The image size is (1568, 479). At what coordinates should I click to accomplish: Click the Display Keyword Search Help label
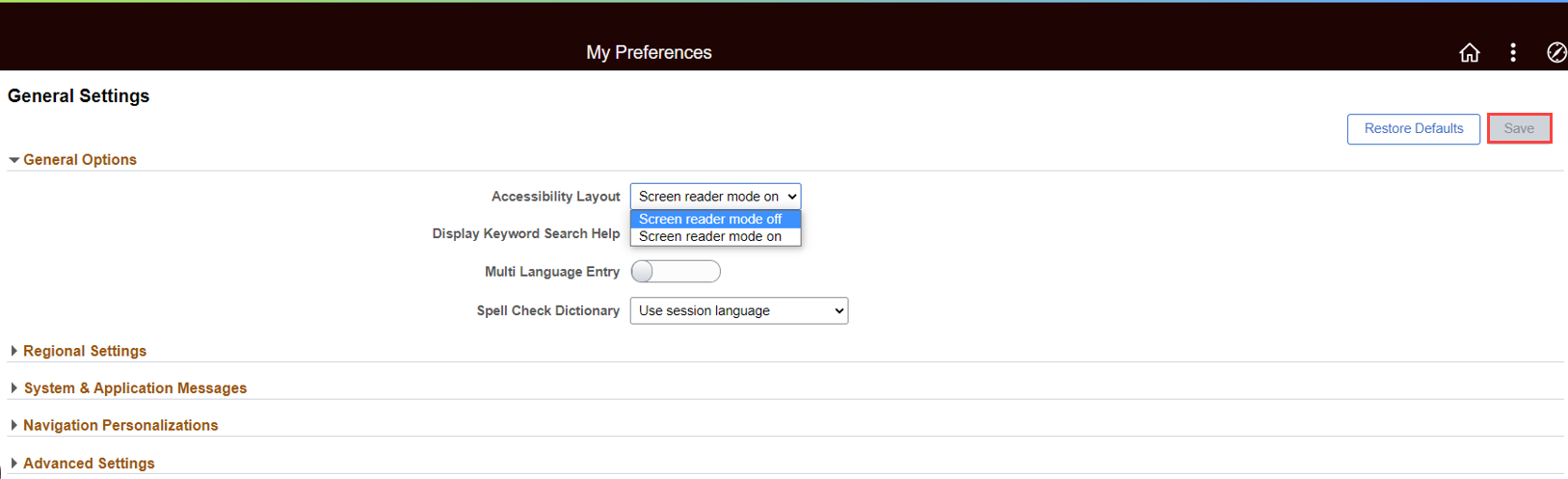[525, 234]
